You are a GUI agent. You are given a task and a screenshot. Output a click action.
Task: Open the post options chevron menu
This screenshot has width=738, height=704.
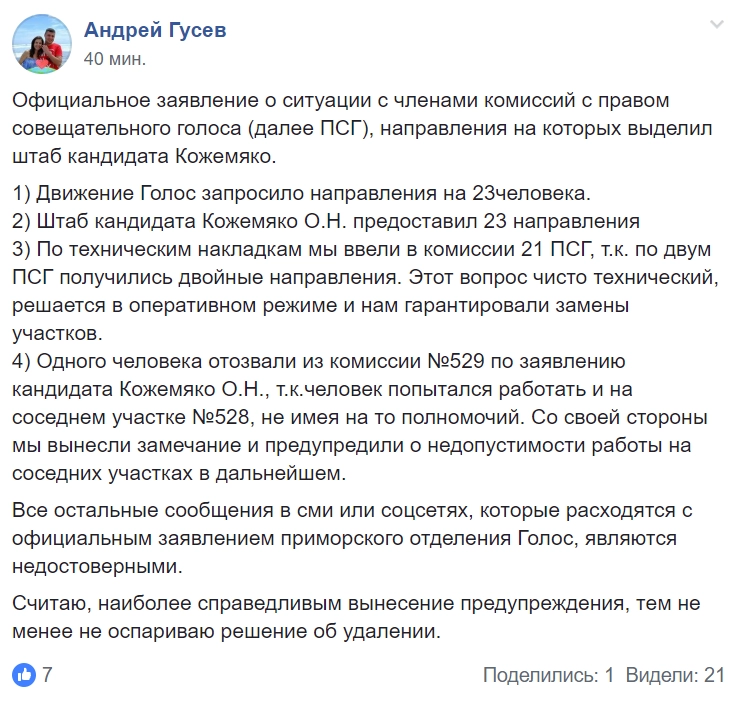[716, 24]
